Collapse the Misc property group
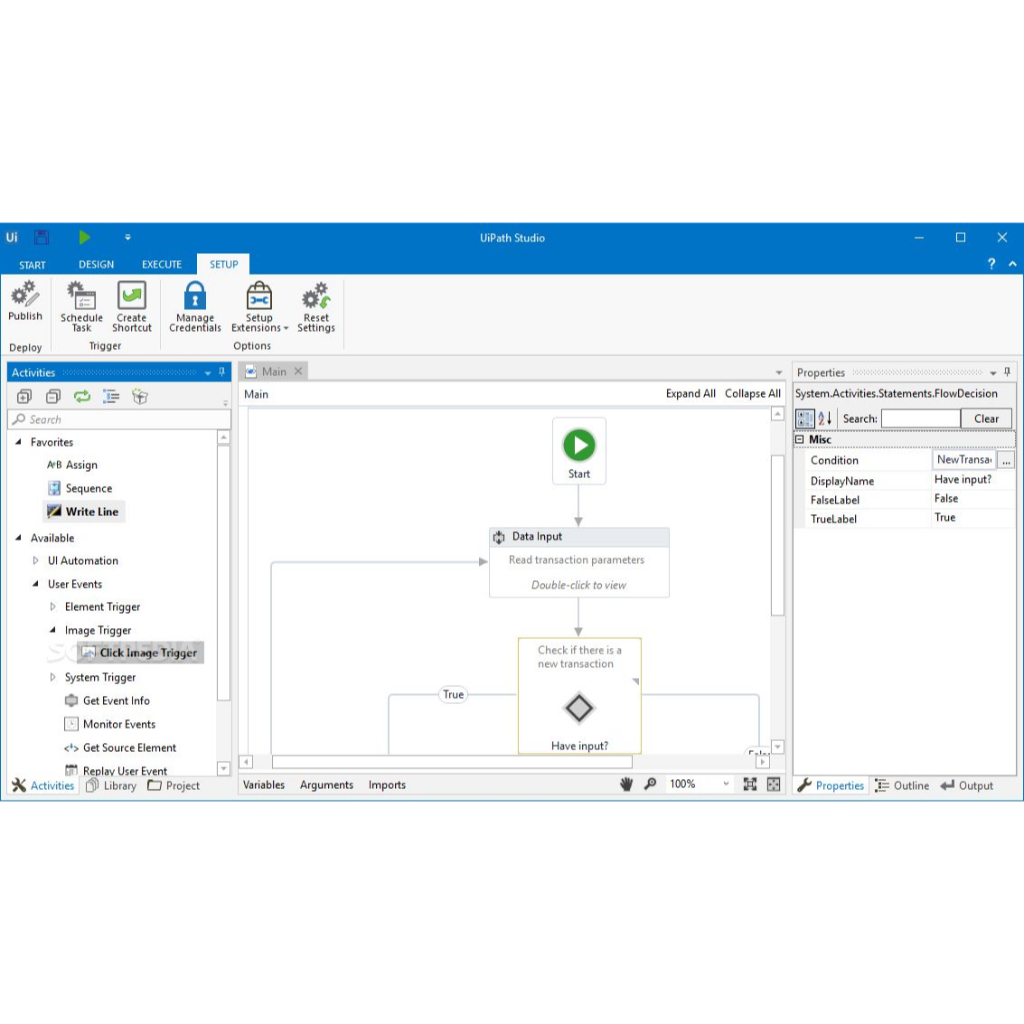Image resolution: width=1024 pixels, height=1024 pixels. (799, 440)
